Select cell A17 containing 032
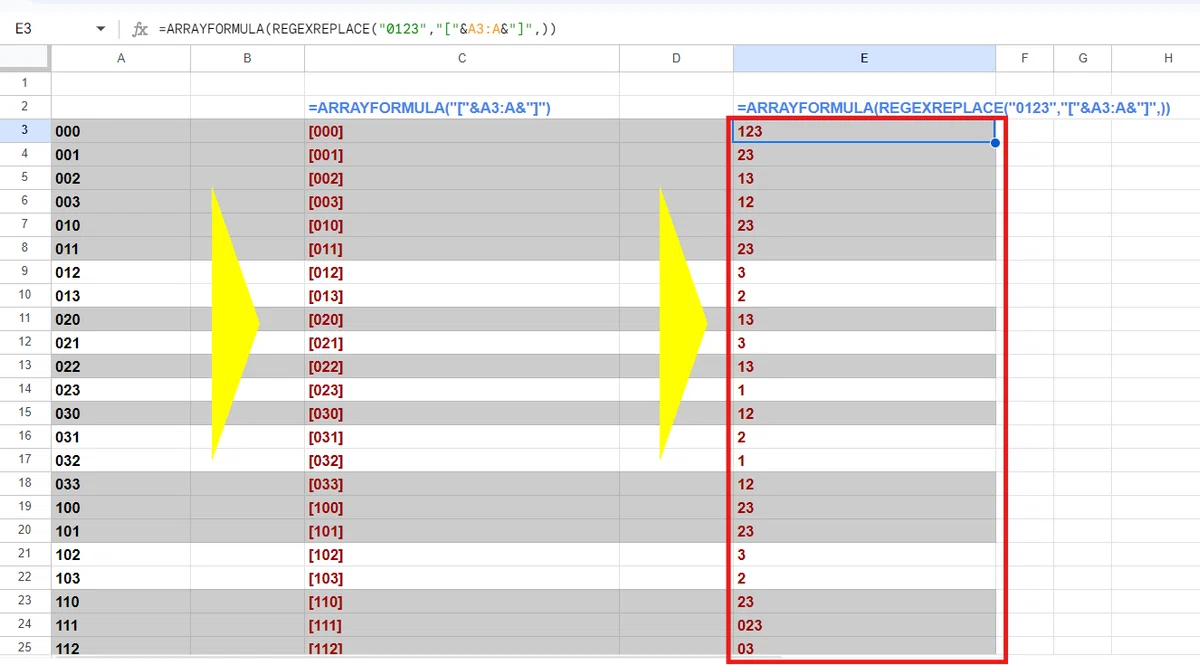Screen dimensions: 1200x665 tap(121, 460)
